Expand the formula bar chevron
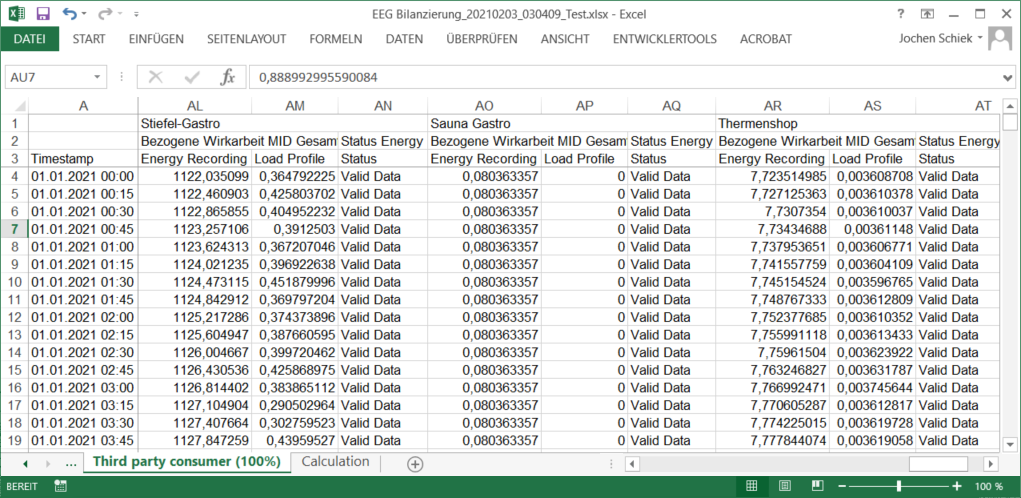1021x498 pixels. pos(1010,78)
